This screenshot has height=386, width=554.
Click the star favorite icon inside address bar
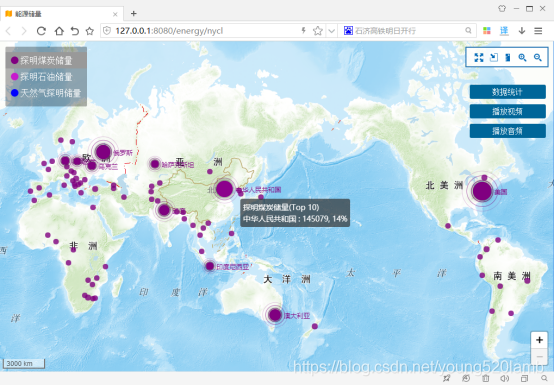click(318, 31)
